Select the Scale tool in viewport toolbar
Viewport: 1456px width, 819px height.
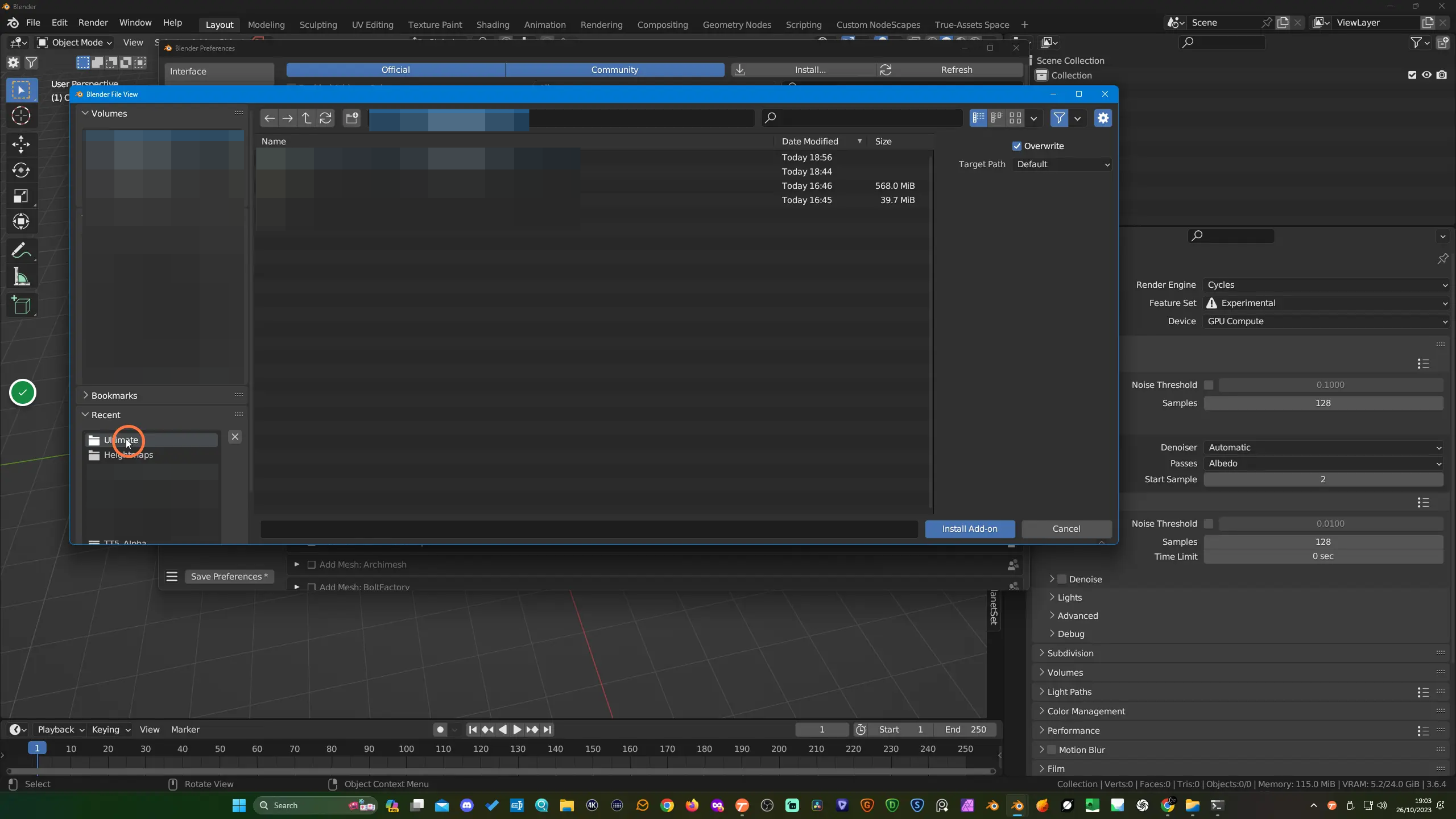point(21,196)
